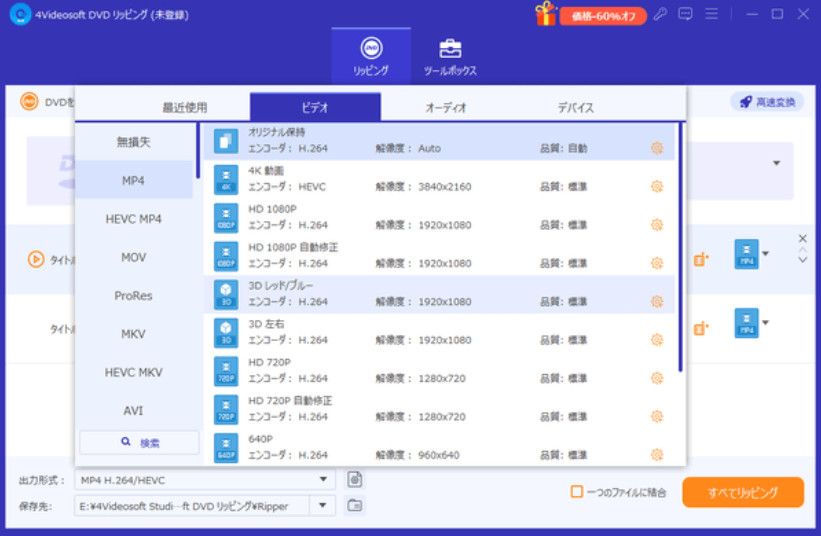Select the MKV format category
Image resolution: width=821 pixels, height=536 pixels.
[x=134, y=333]
